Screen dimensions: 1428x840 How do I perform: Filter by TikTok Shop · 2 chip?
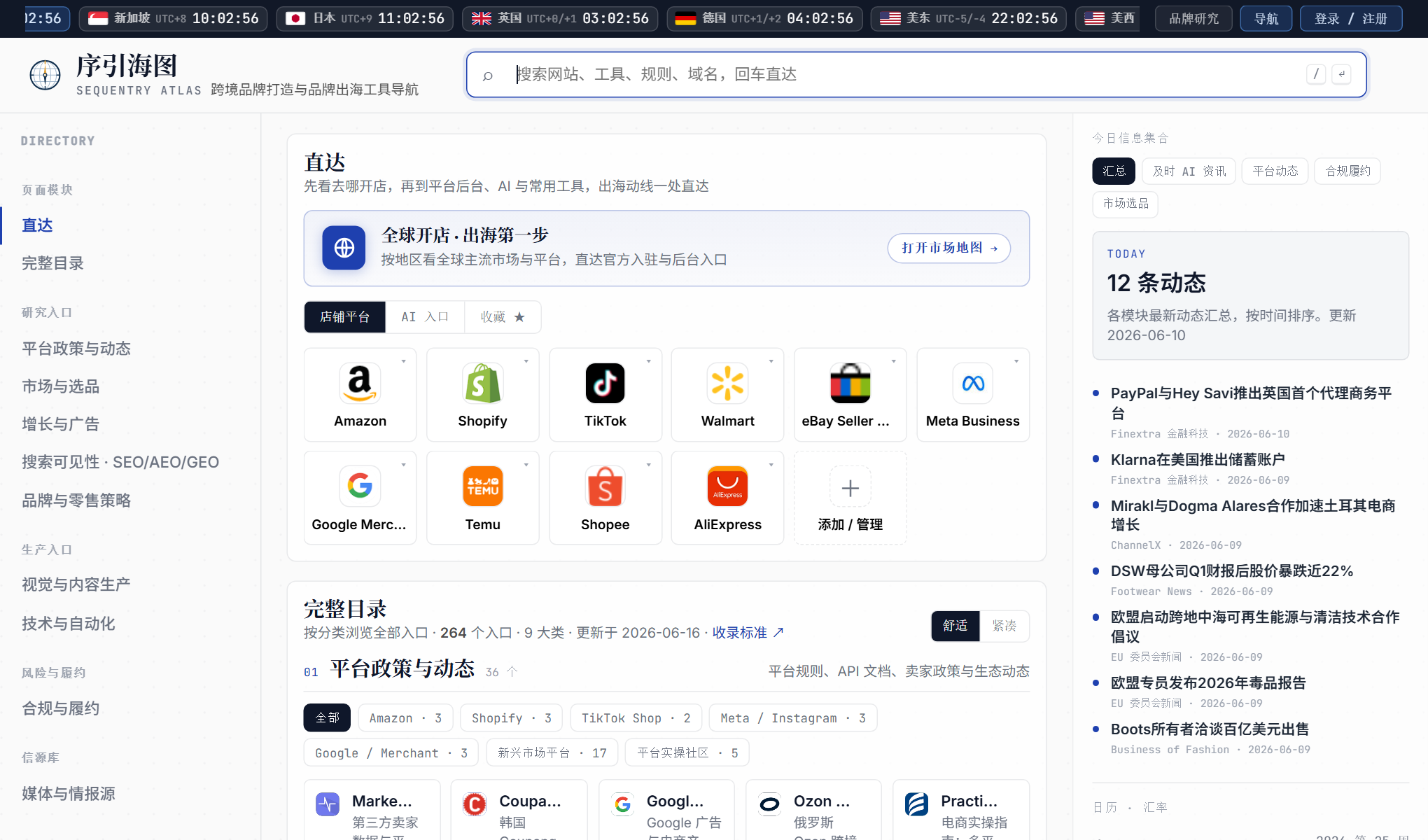(x=636, y=717)
